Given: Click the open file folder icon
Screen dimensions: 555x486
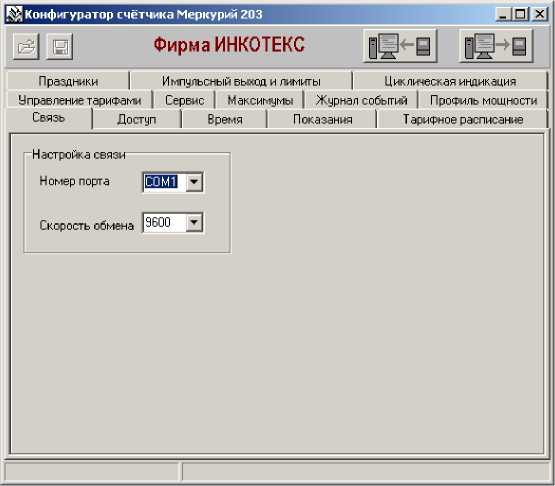Looking at the screenshot, I should (26, 46).
